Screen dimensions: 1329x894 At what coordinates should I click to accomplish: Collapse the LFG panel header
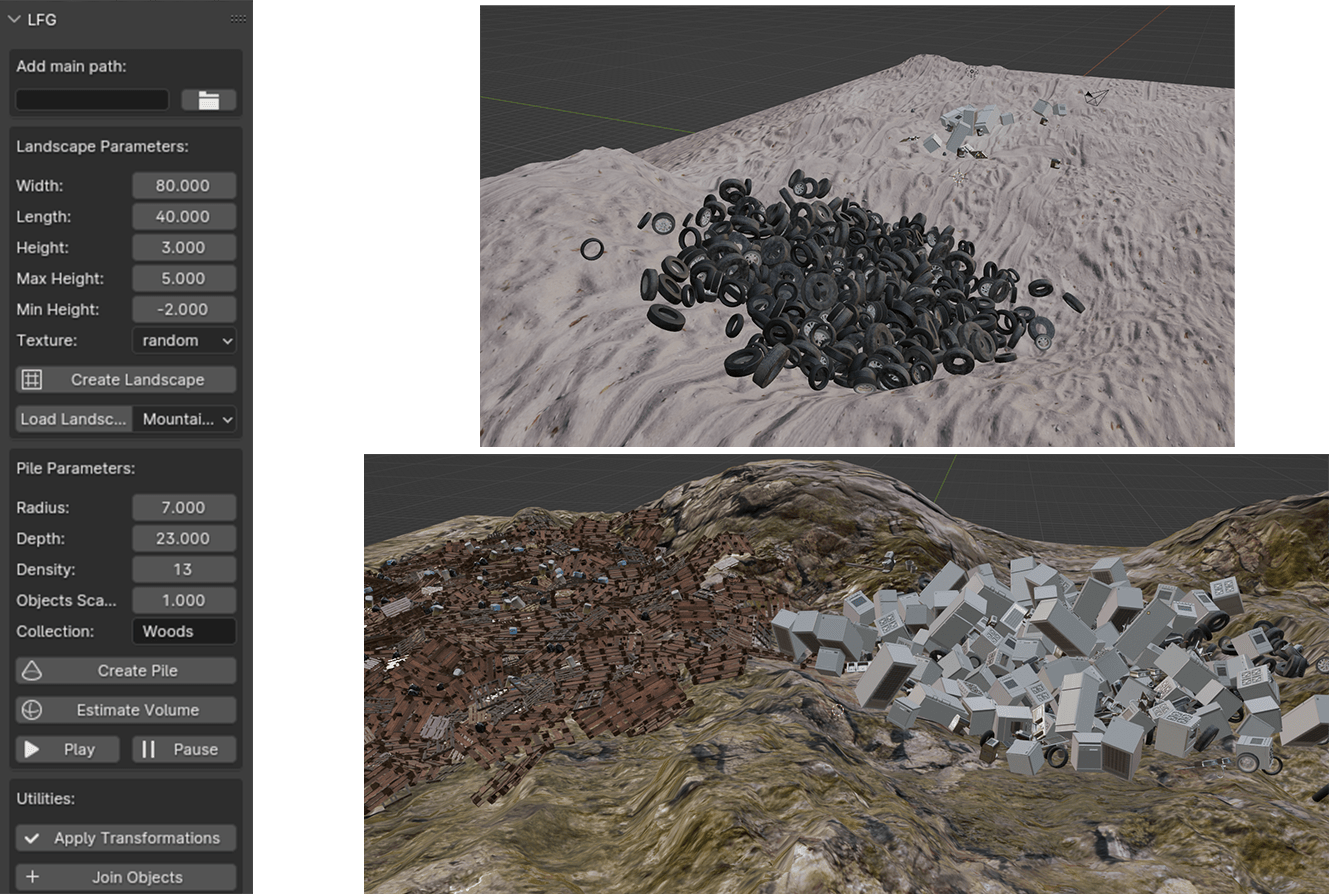click(14, 19)
